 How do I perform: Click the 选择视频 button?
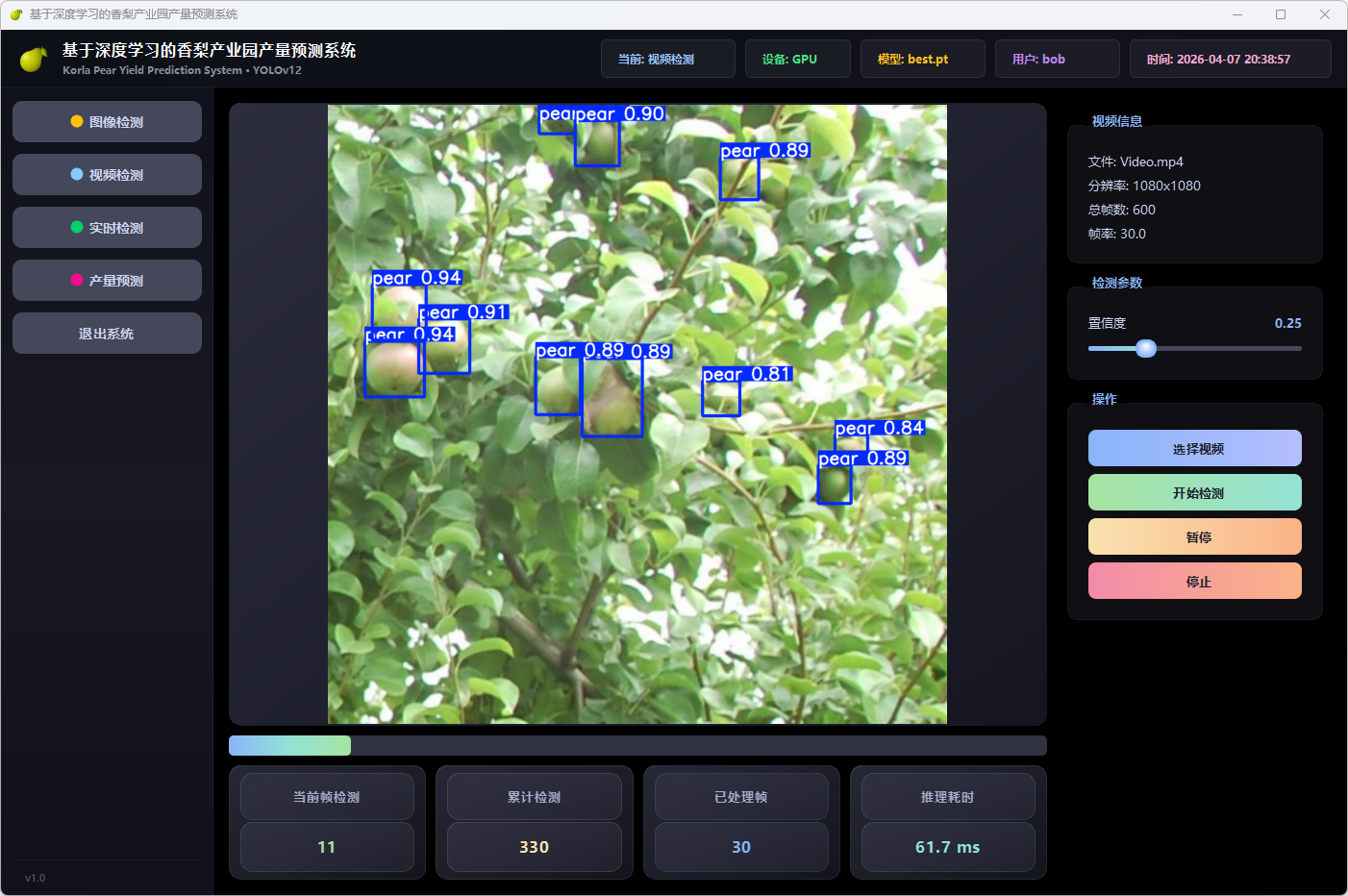pyautogui.click(x=1194, y=449)
